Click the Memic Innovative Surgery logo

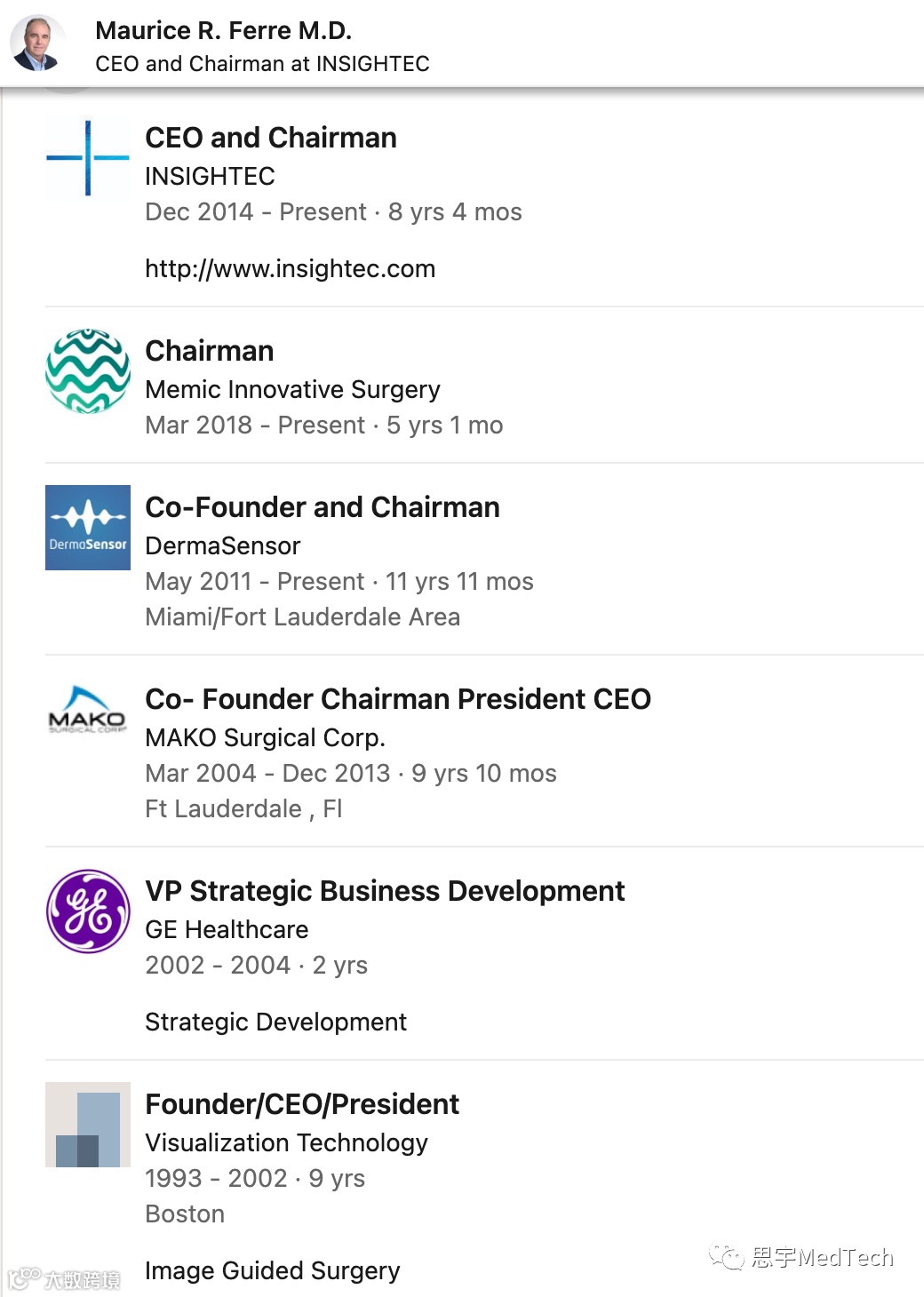pyautogui.click(x=88, y=370)
